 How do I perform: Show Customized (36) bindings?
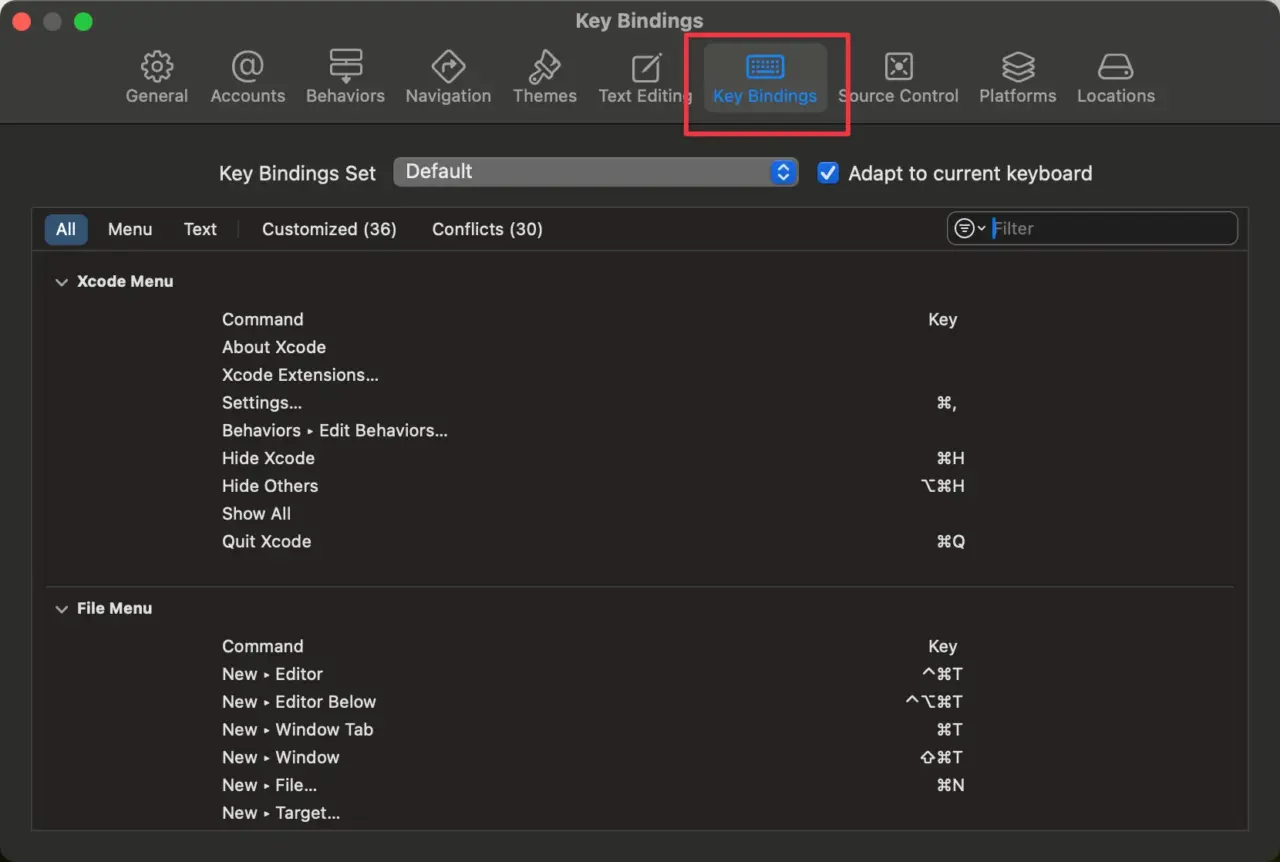[x=329, y=229]
